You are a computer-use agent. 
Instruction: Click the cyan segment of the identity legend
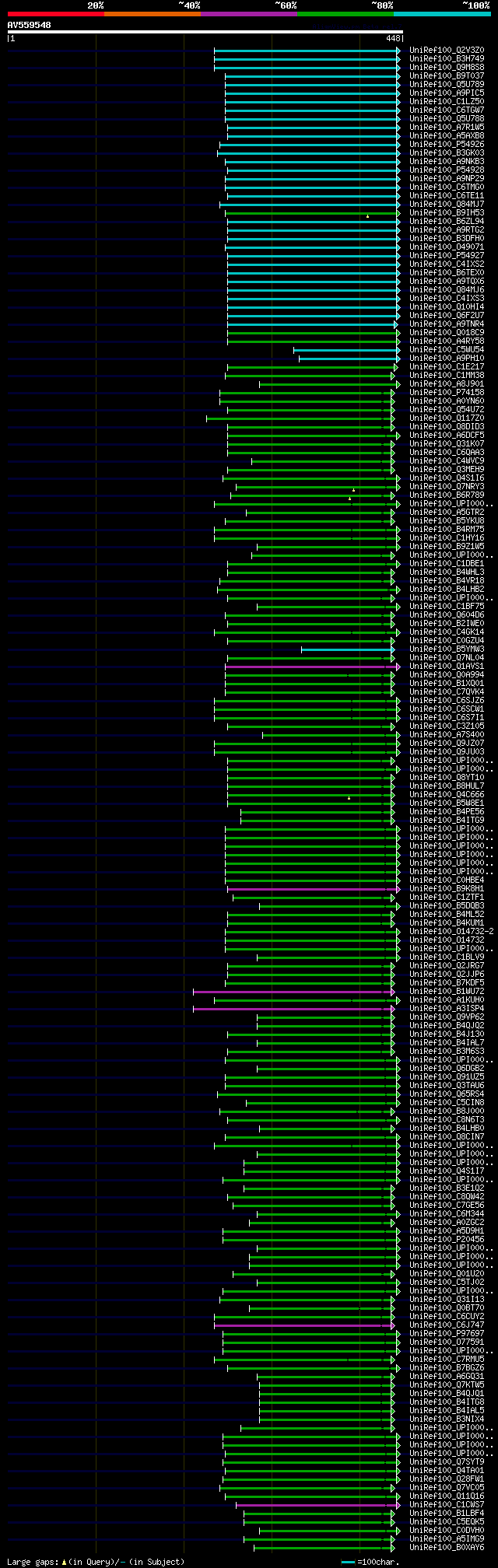(x=442, y=14)
